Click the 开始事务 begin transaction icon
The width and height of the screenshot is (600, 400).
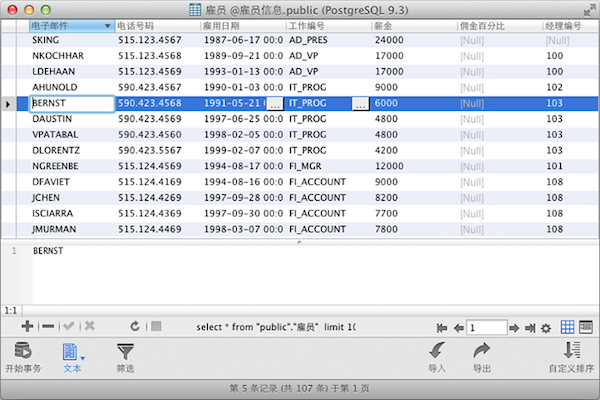click(23, 351)
